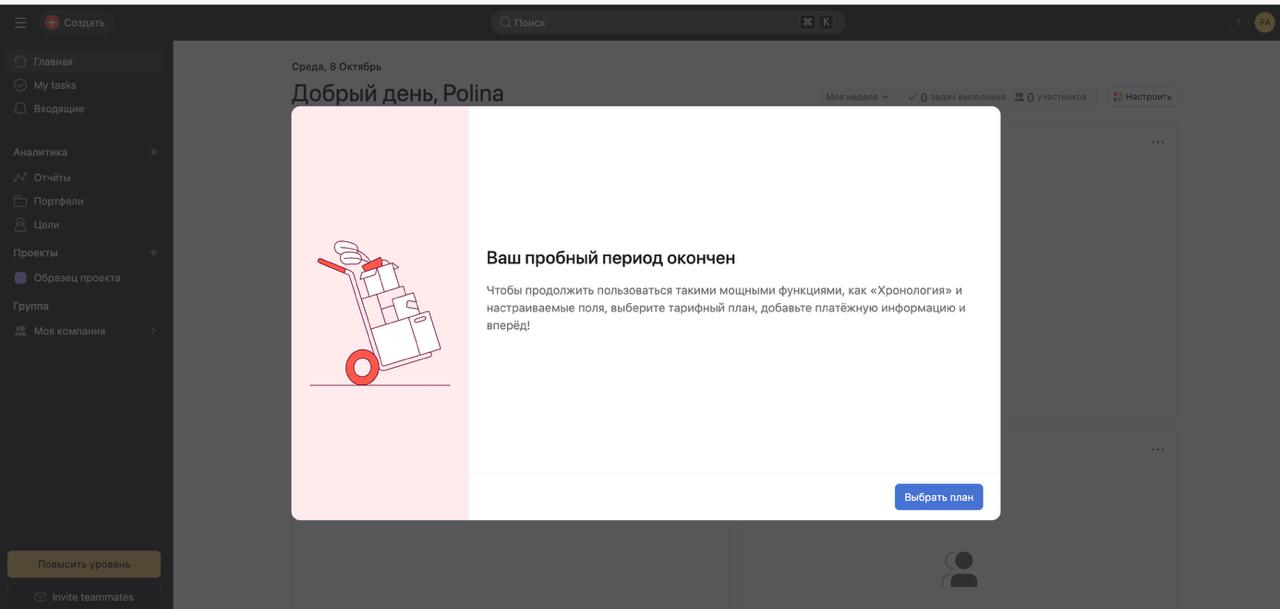Open Цели goals

click(46, 225)
